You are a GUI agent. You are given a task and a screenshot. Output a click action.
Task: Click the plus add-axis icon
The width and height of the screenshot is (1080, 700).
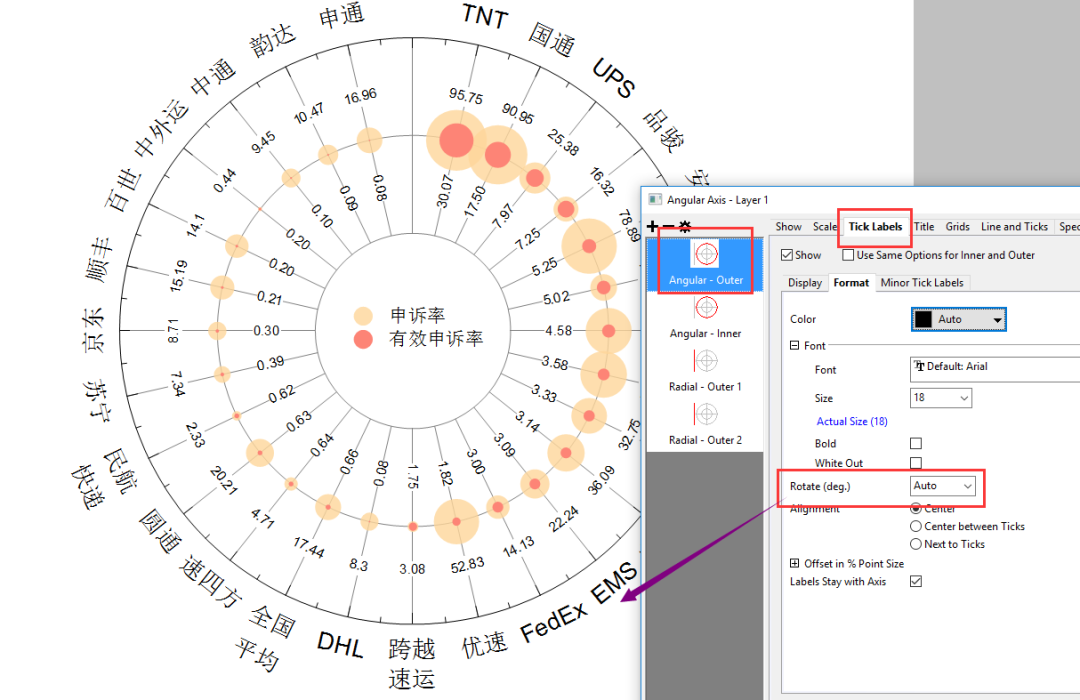click(652, 226)
